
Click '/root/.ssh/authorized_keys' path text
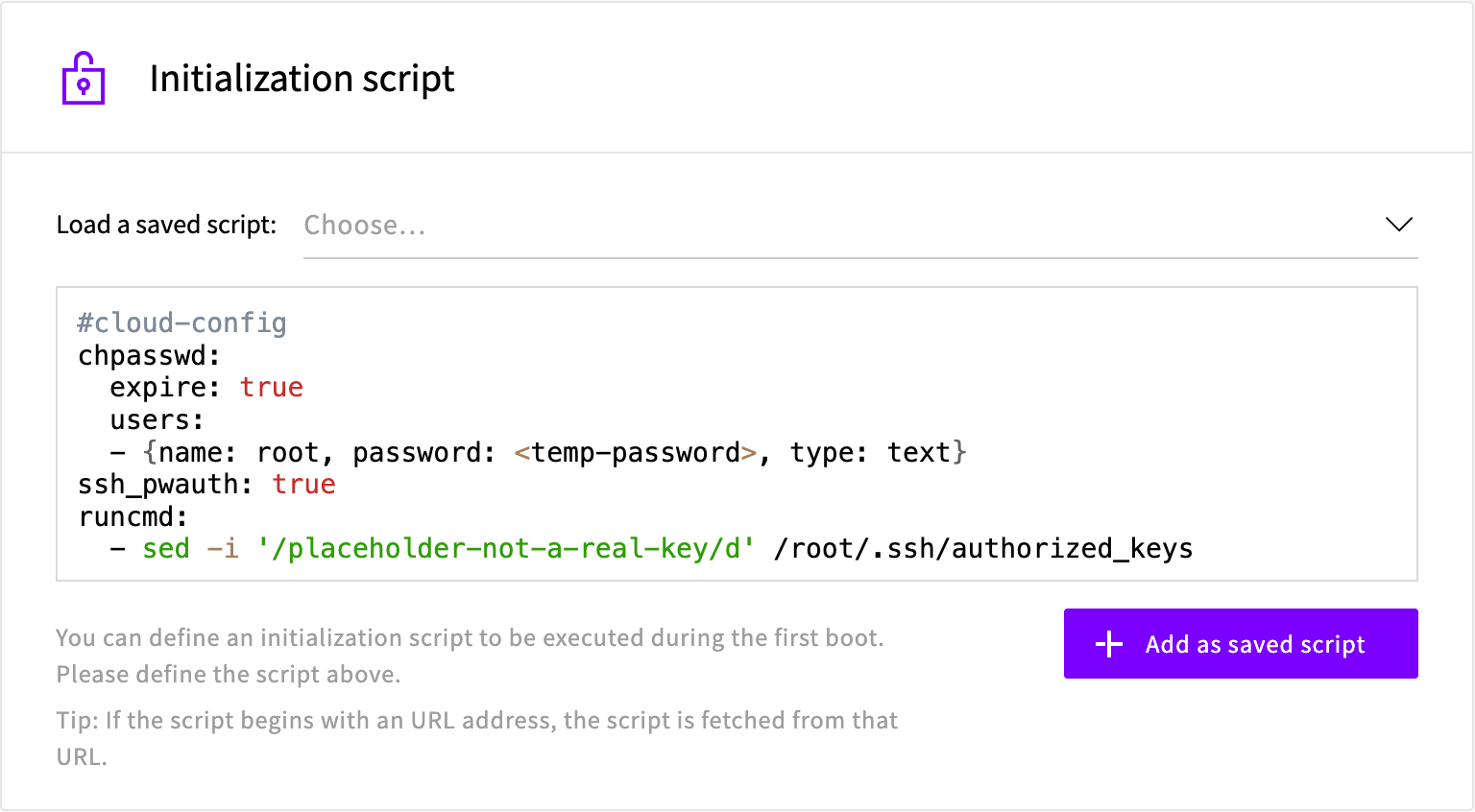pos(983,549)
